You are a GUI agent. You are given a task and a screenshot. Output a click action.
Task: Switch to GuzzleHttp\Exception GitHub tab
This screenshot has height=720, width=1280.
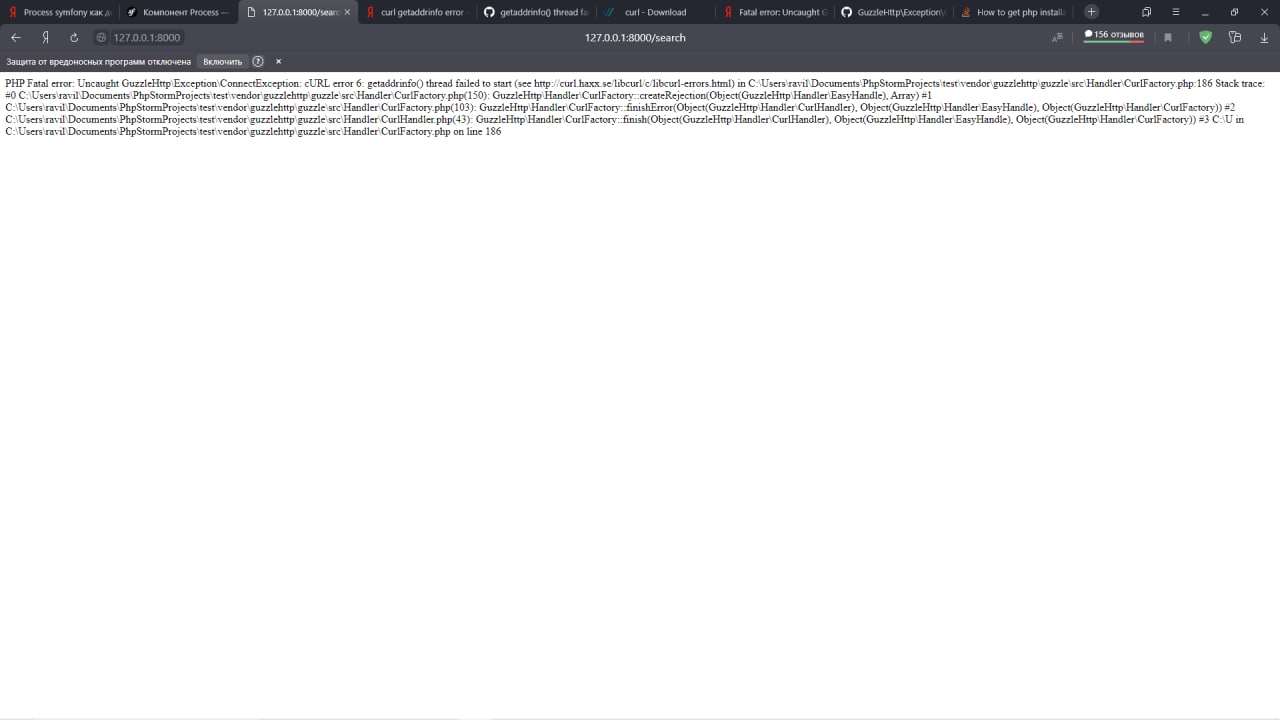coord(892,12)
